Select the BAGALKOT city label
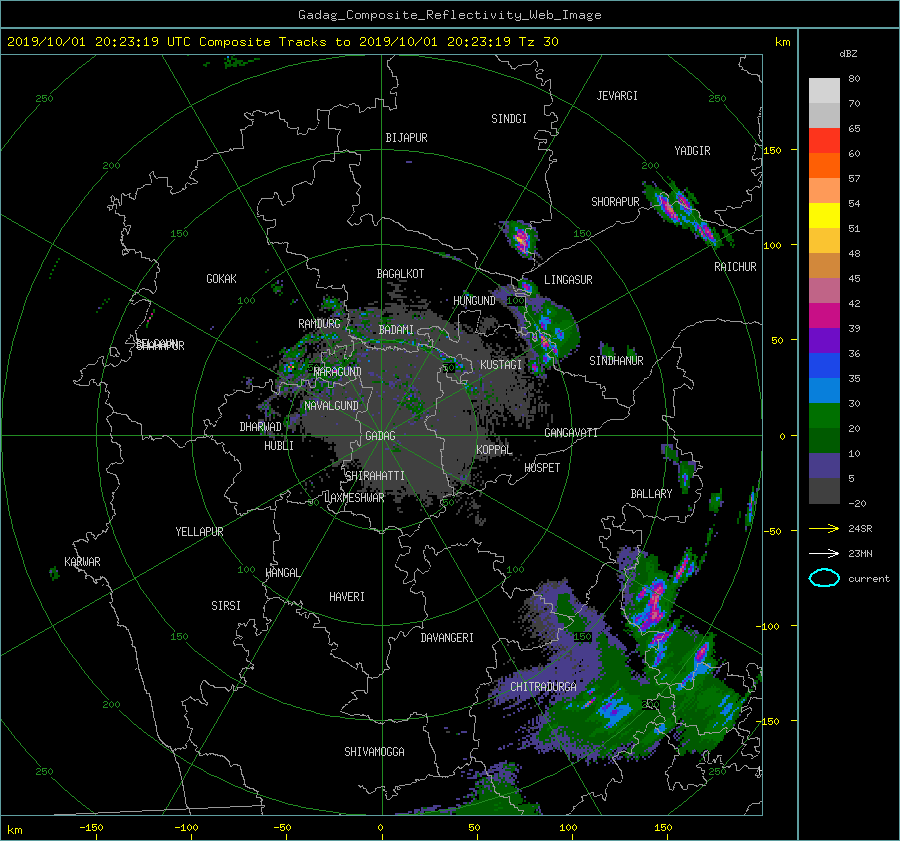This screenshot has width=900, height=841. (400, 274)
